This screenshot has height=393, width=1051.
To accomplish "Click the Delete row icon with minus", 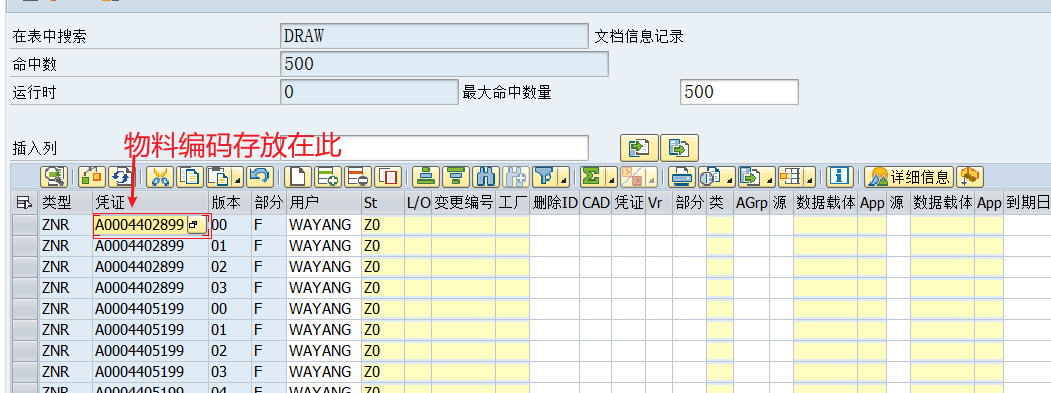I will pos(358,177).
